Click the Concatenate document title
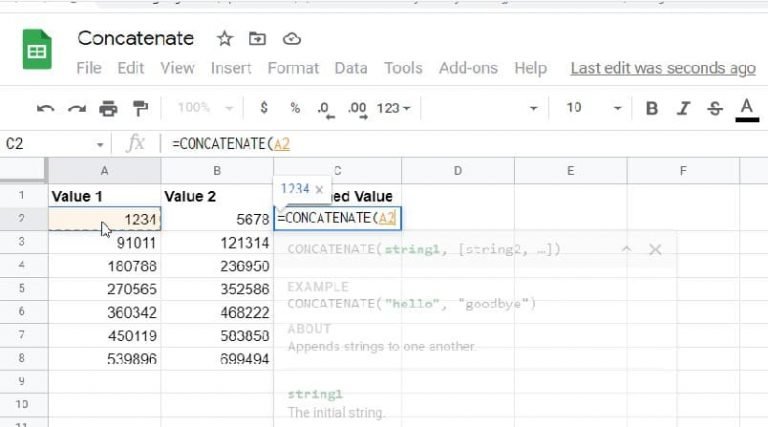 coord(136,38)
